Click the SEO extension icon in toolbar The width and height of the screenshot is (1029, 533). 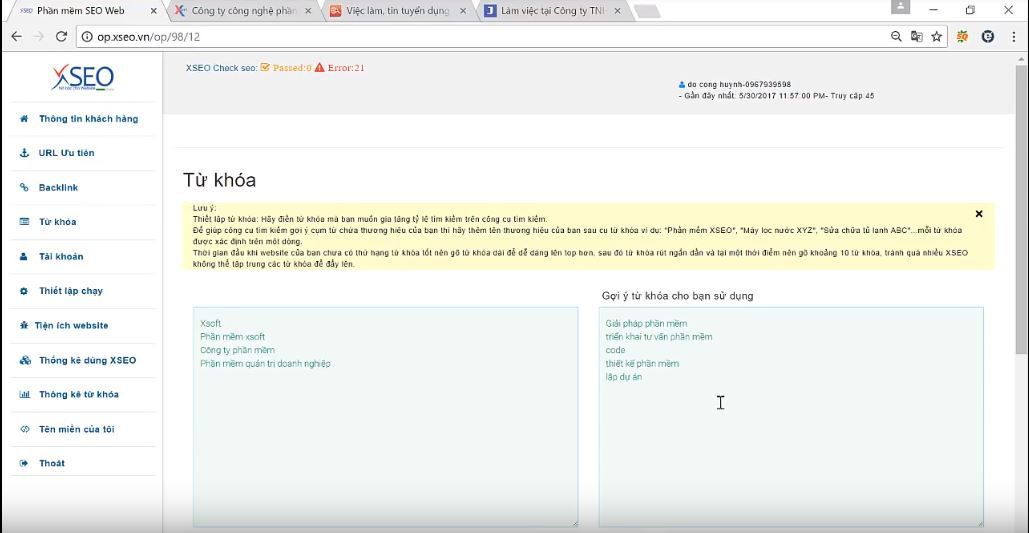click(x=962, y=37)
